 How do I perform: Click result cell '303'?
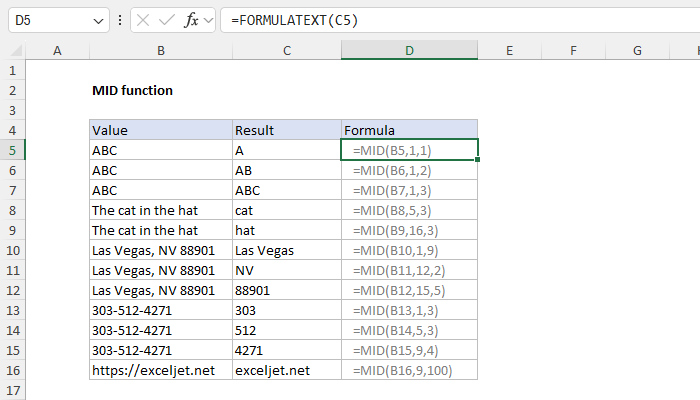pyautogui.click(x=287, y=310)
